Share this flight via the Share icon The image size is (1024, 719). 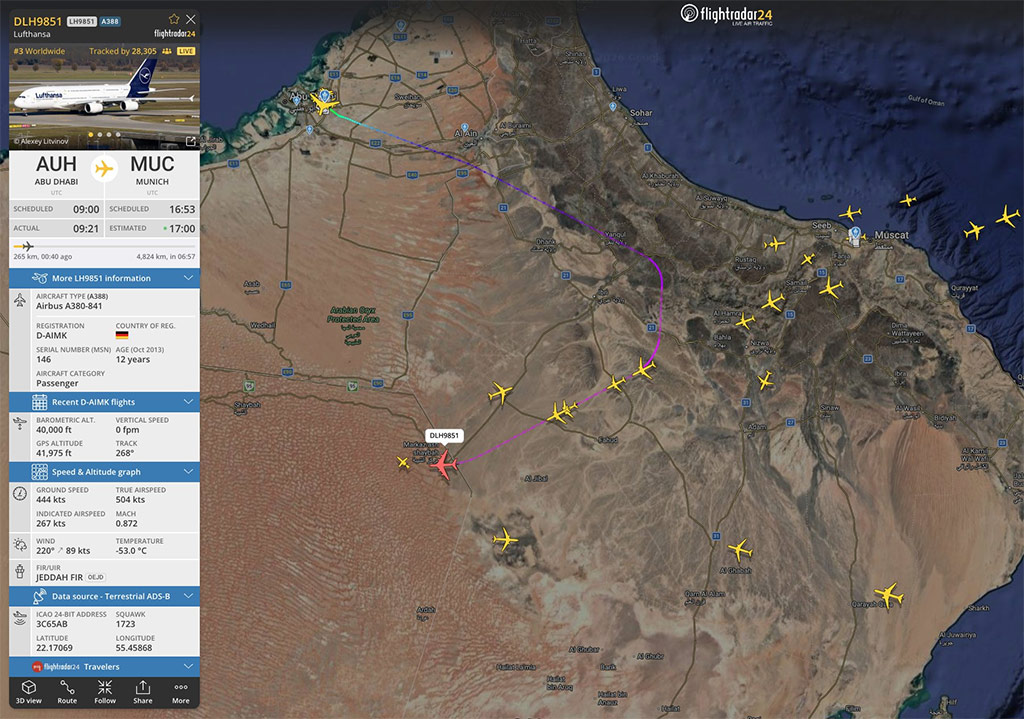[x=143, y=691]
